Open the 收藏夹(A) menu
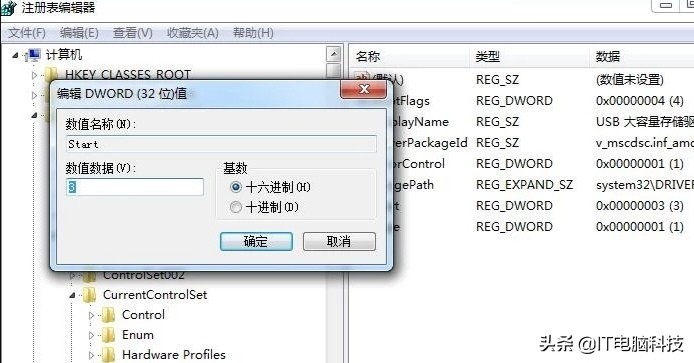Image resolution: width=694 pixels, height=363 pixels. (x=193, y=33)
